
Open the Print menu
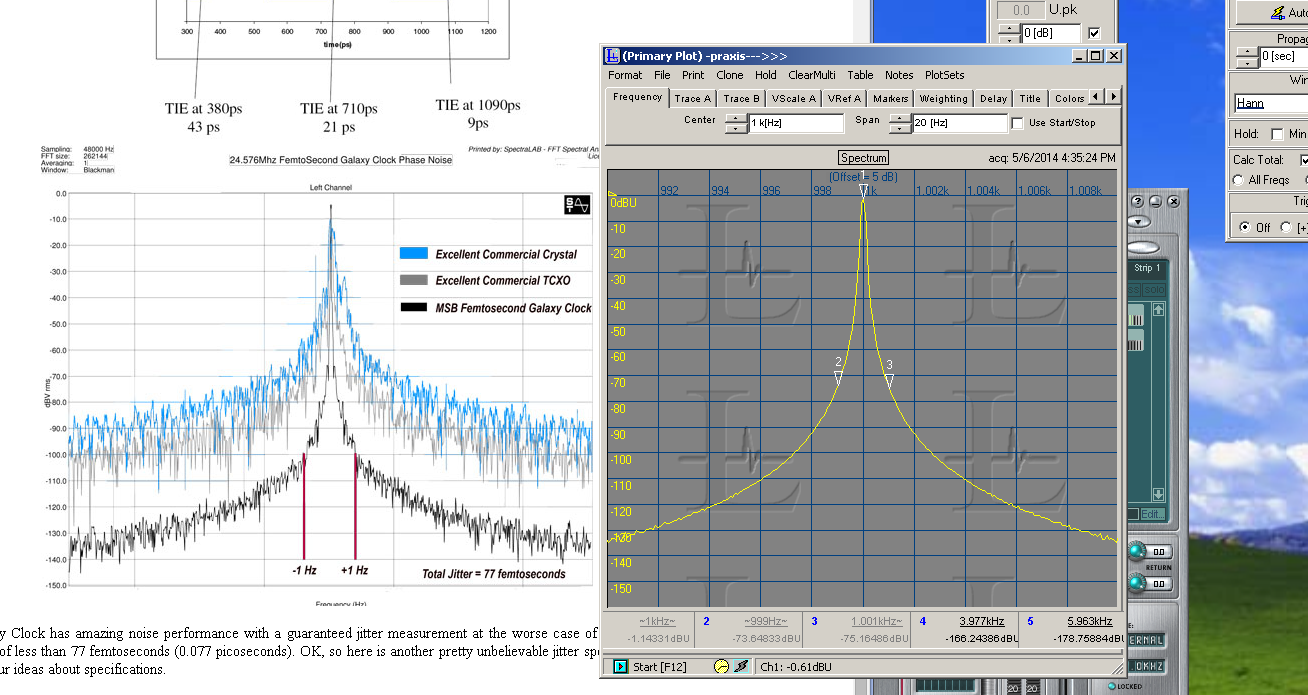693,75
